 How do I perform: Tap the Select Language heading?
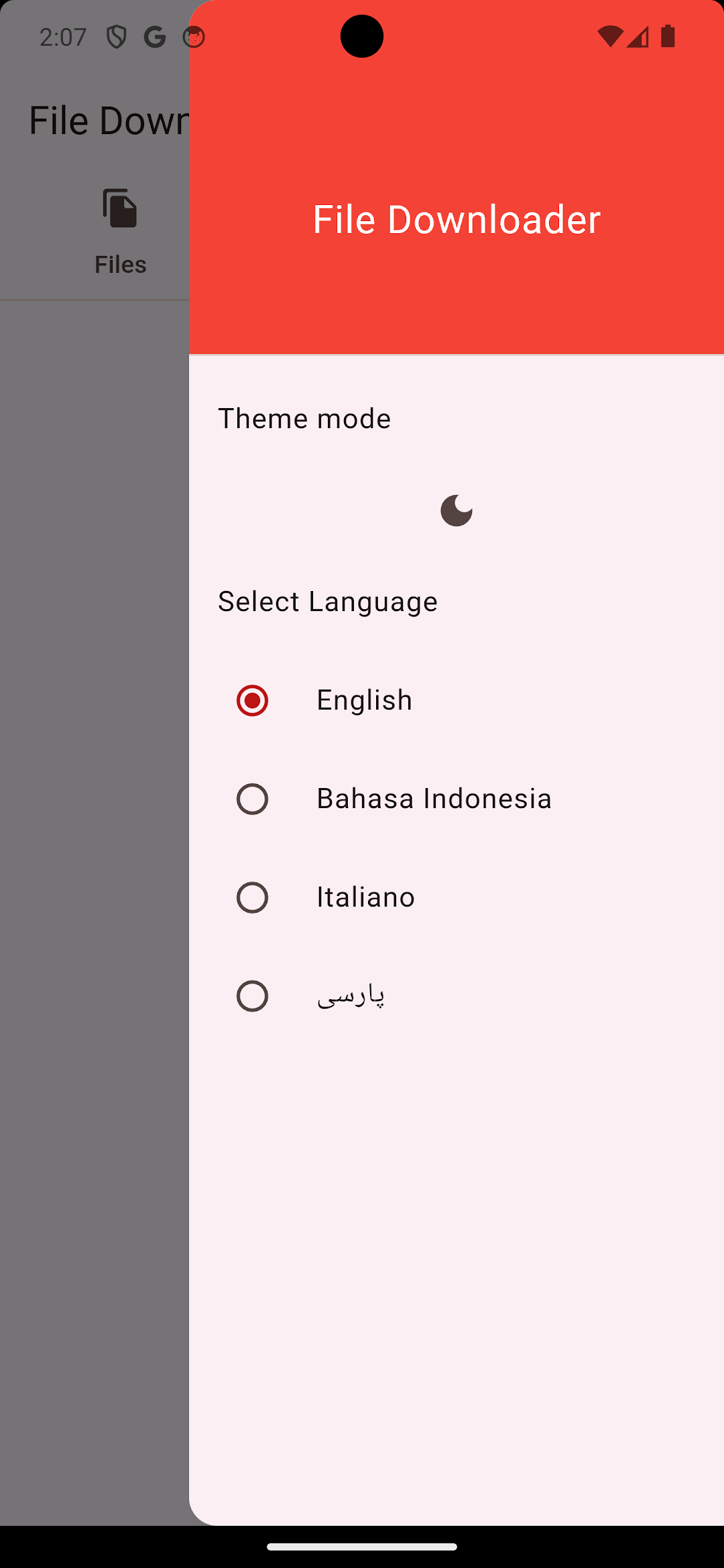[x=328, y=602]
